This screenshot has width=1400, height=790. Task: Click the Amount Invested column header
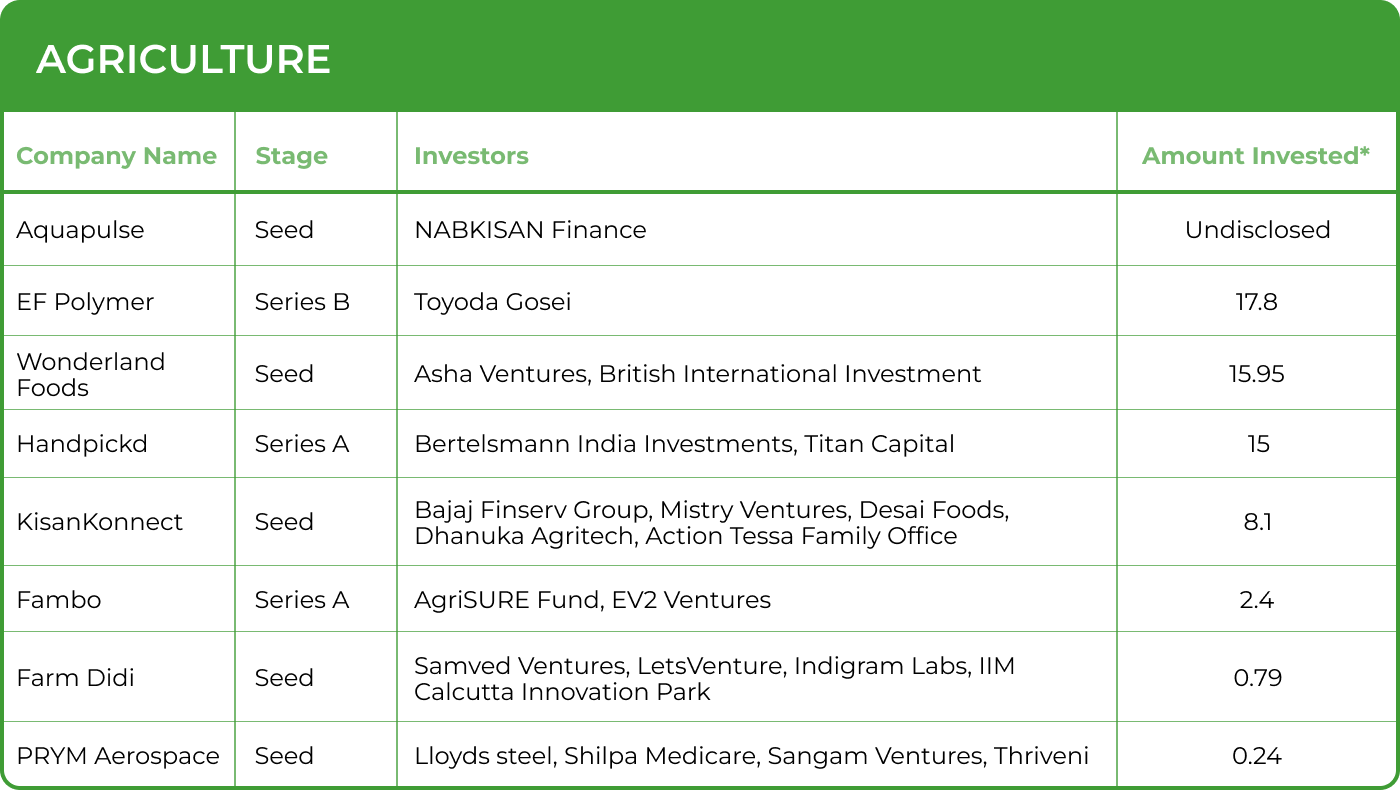(x=1256, y=156)
